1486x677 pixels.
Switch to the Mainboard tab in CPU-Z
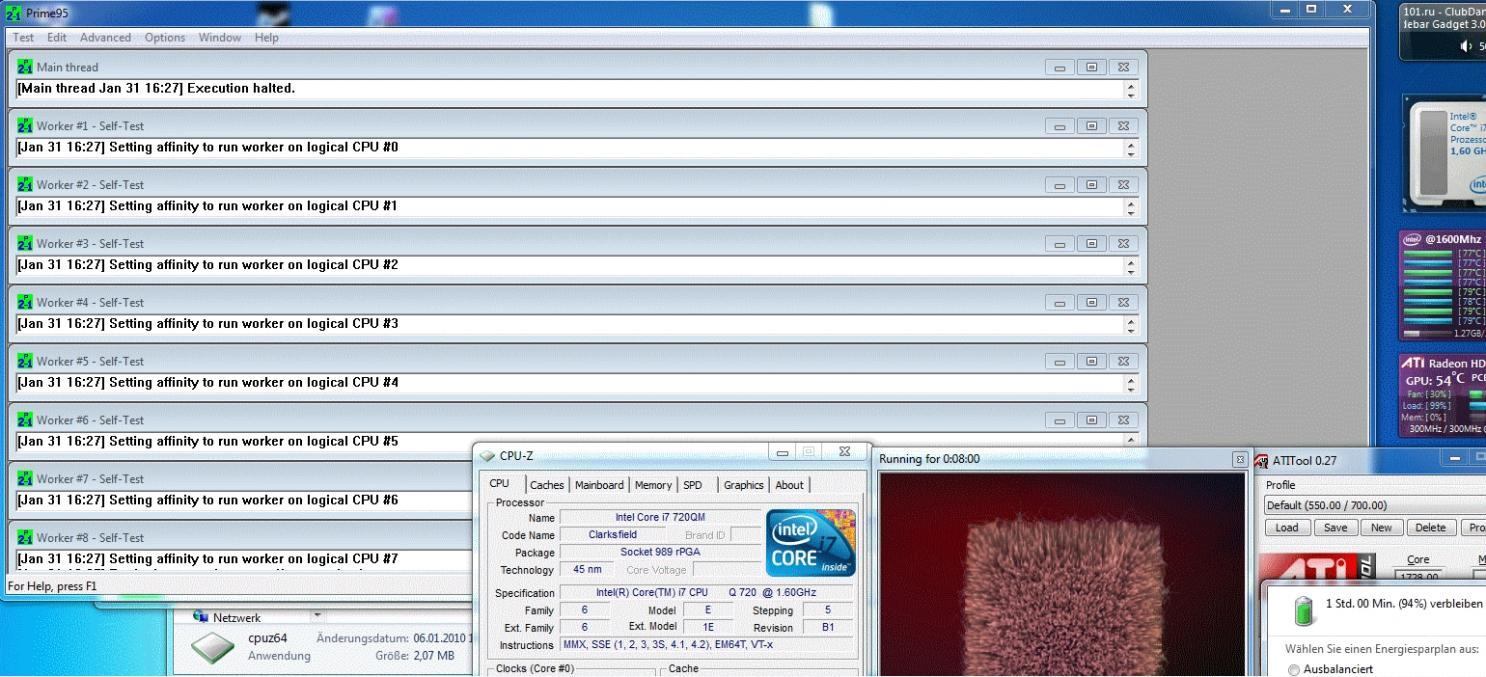pos(599,486)
